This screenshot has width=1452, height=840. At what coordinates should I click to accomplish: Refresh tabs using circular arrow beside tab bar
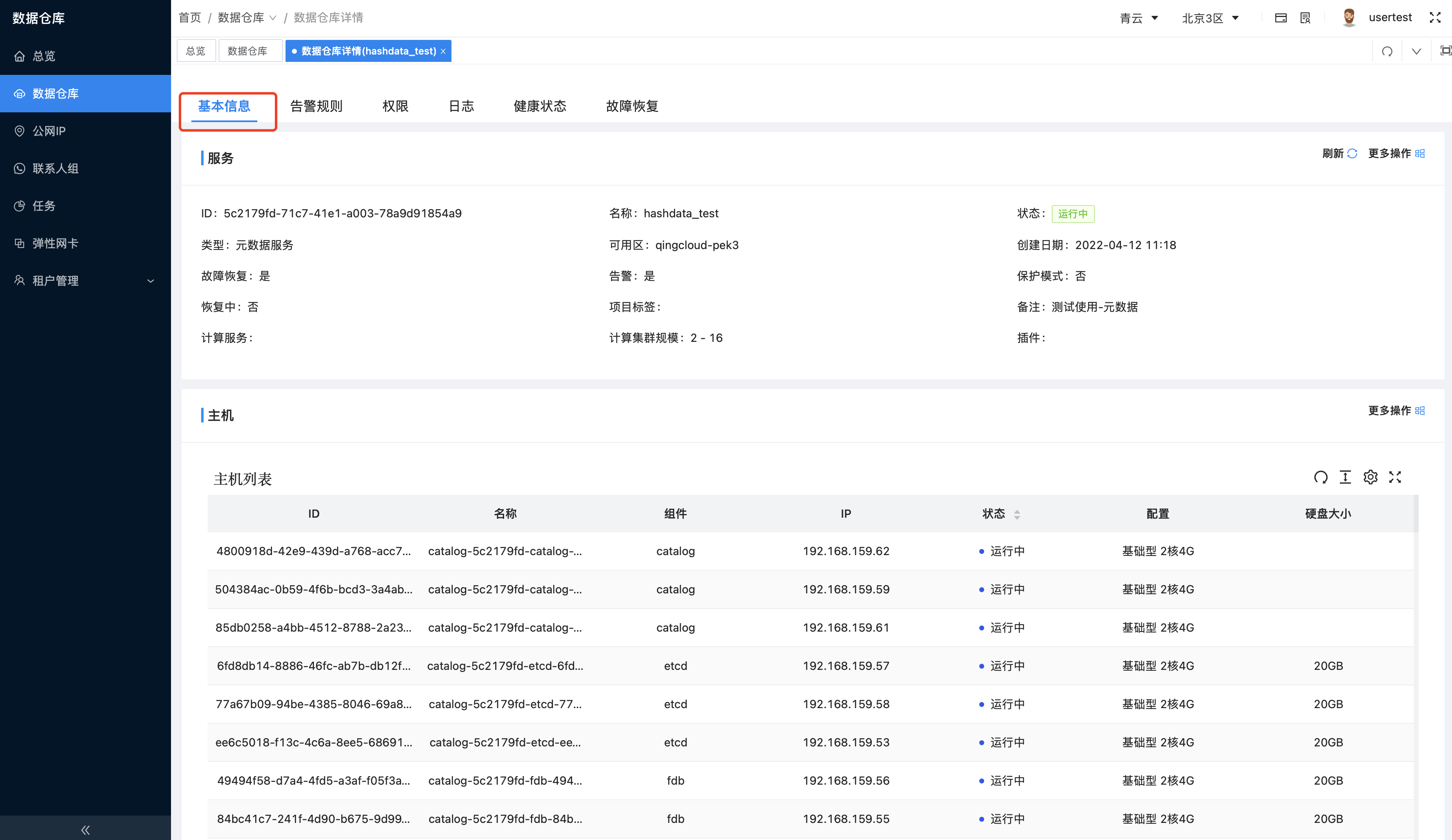point(1388,50)
